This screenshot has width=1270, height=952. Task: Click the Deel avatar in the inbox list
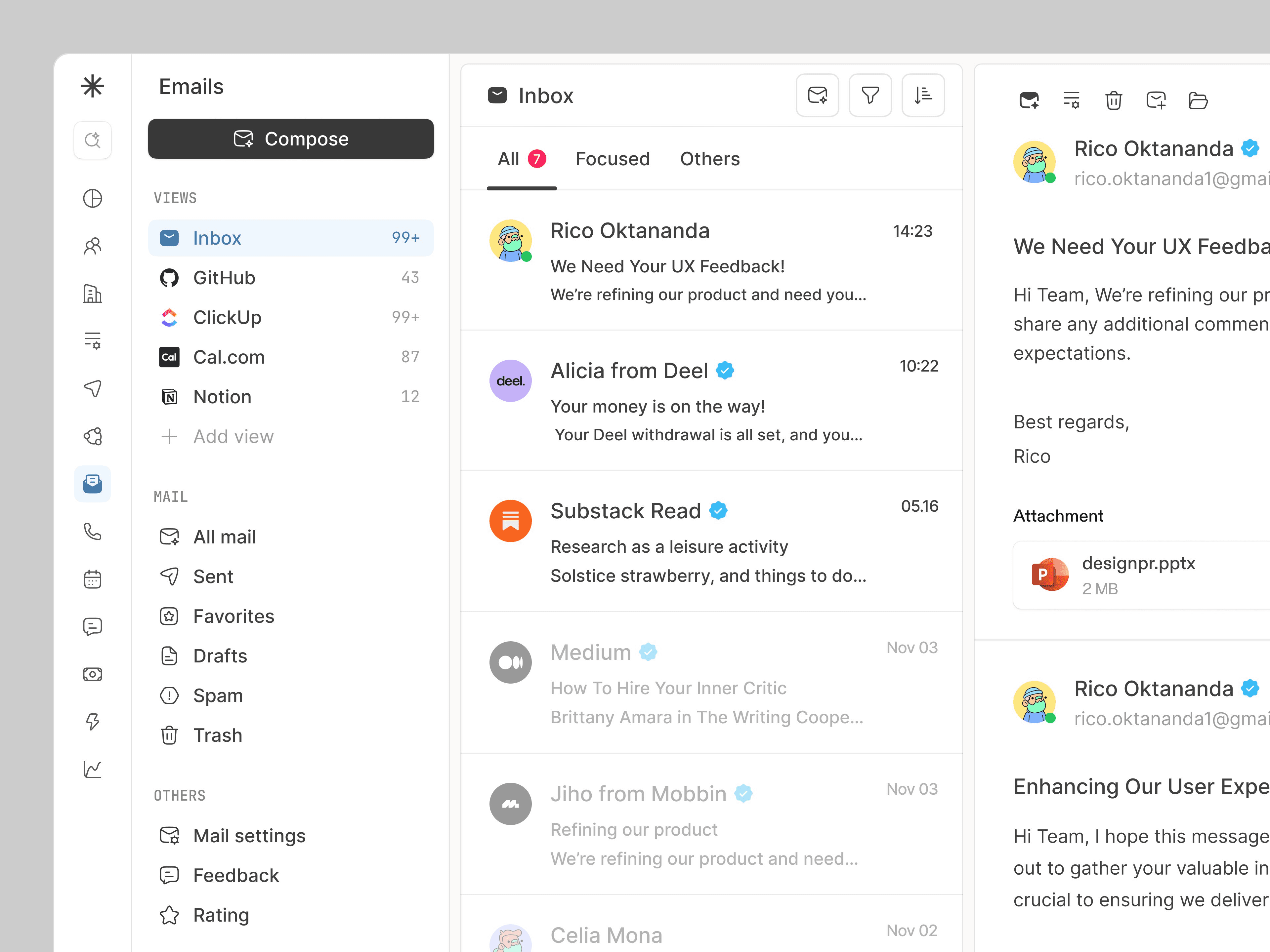pyautogui.click(x=510, y=381)
